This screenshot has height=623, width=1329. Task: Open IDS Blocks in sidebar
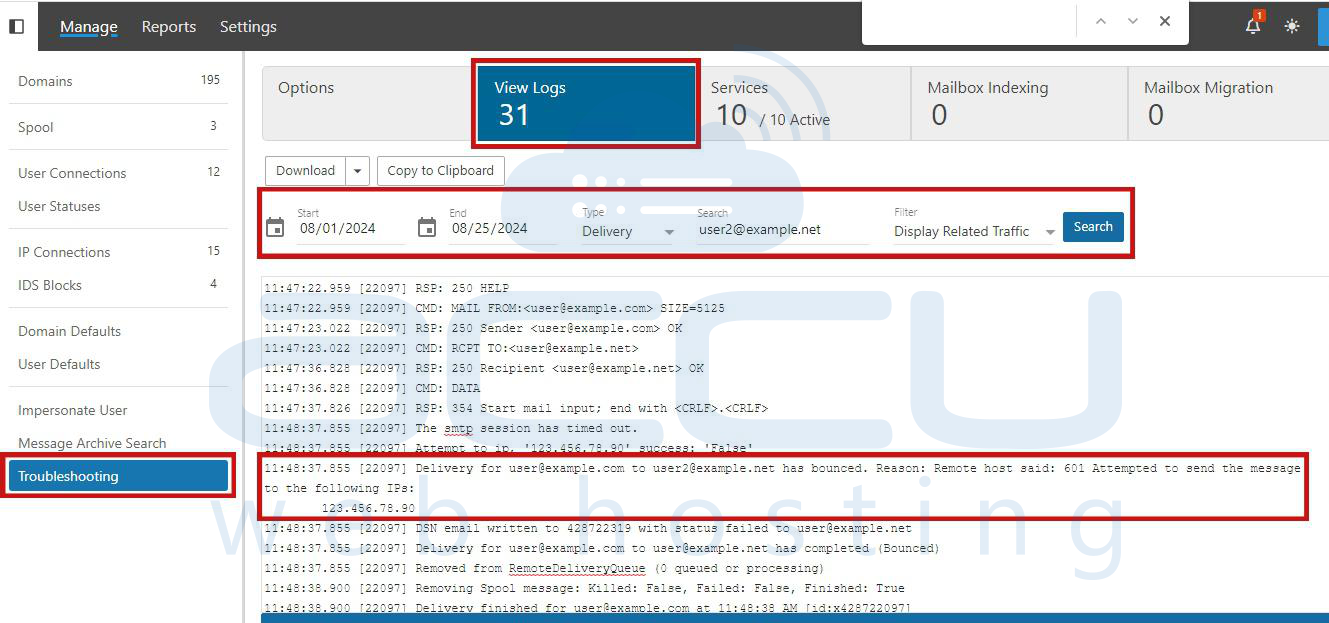pos(50,285)
